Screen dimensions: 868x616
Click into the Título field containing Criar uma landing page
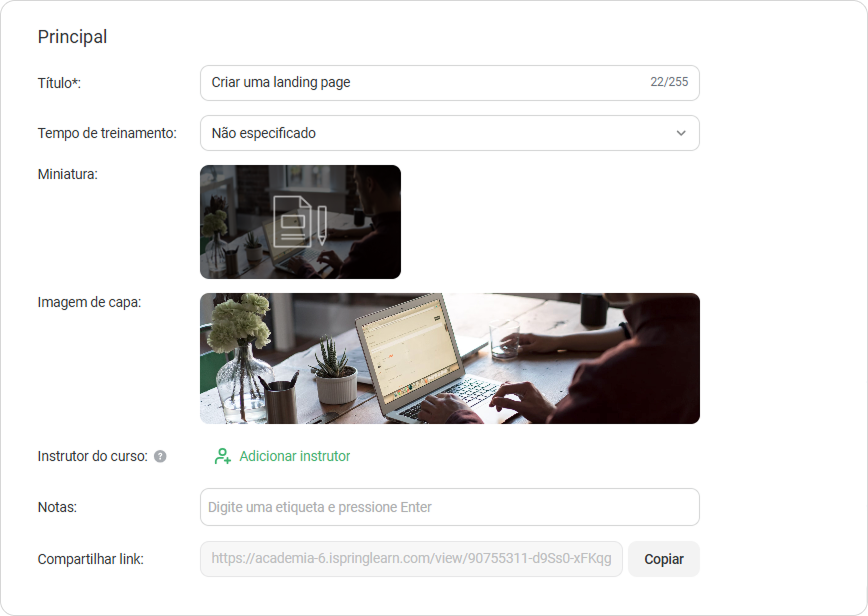pyautogui.click(x=450, y=83)
